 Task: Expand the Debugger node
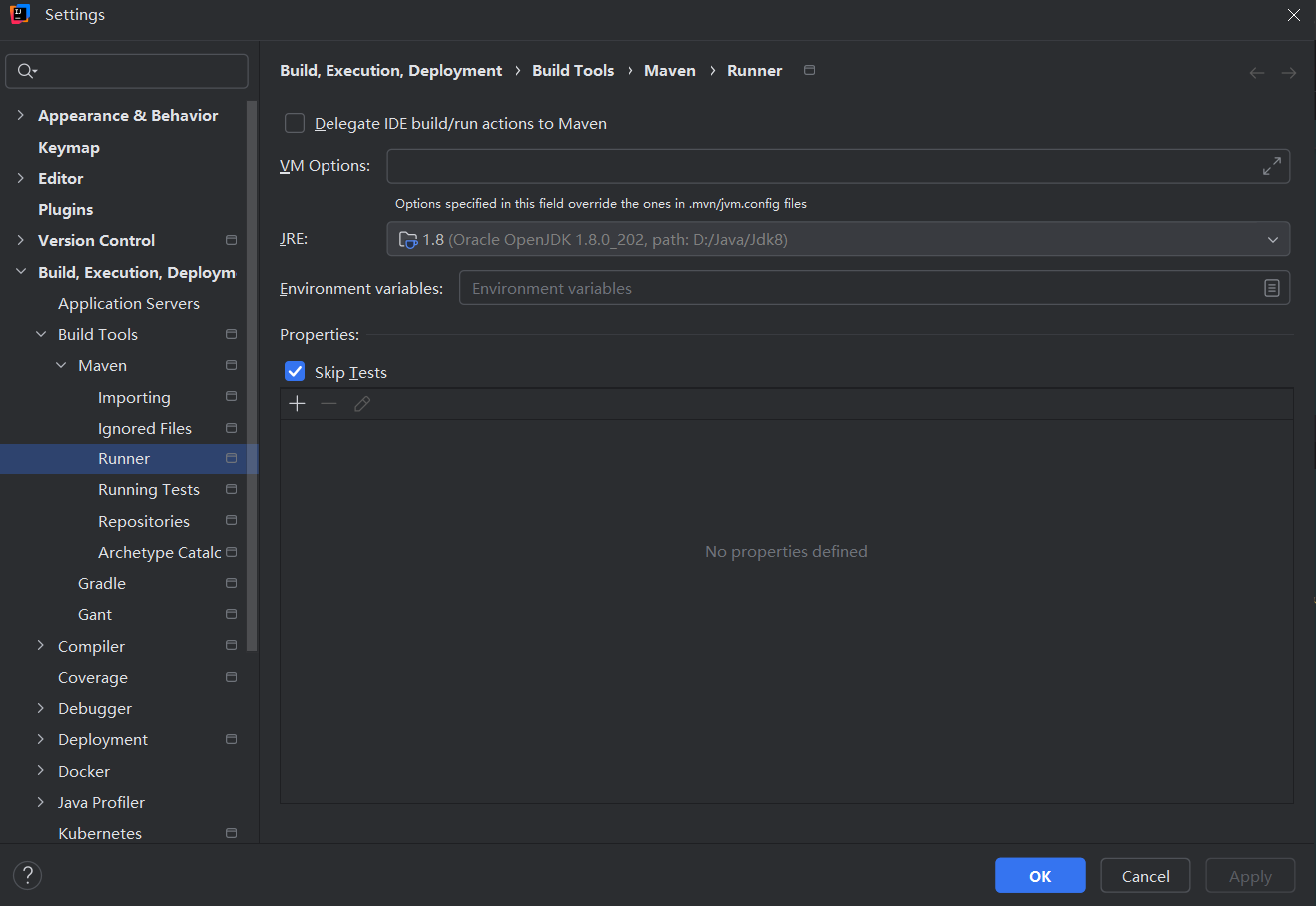point(41,708)
